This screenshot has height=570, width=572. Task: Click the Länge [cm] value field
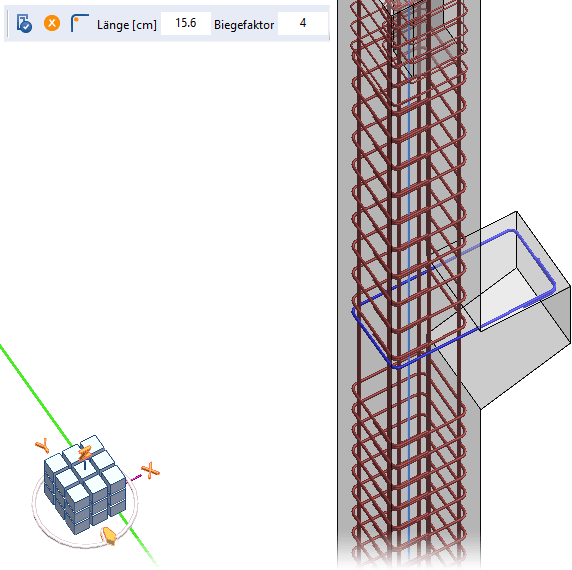[186, 23]
